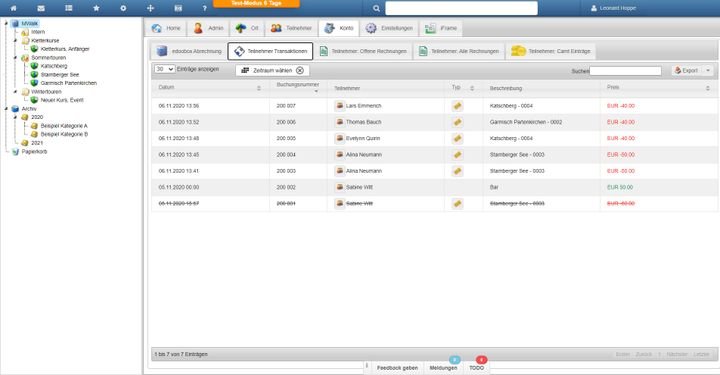Open Teilnehmer: Camt Einträge sub-tab
This screenshot has height=375, width=720.
click(551, 51)
